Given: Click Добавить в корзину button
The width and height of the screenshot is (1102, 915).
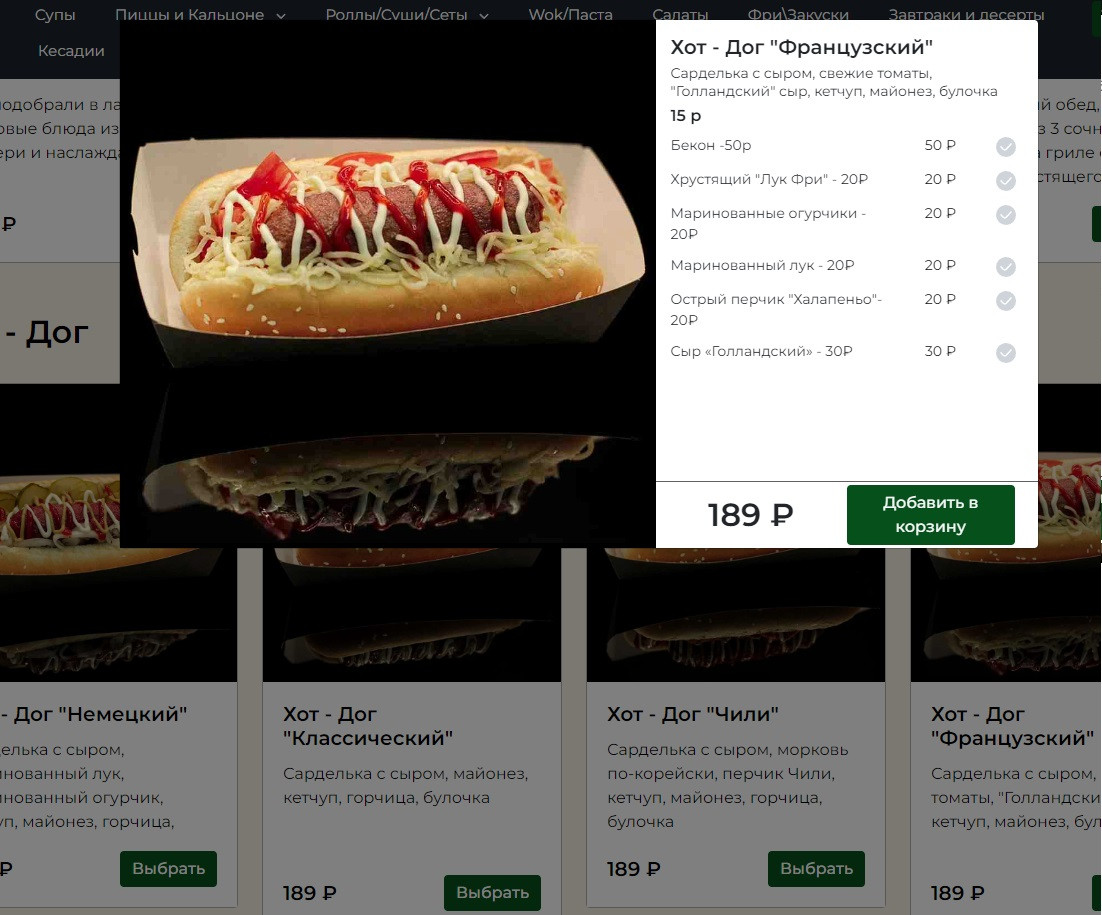Looking at the screenshot, I should click(x=931, y=514).
